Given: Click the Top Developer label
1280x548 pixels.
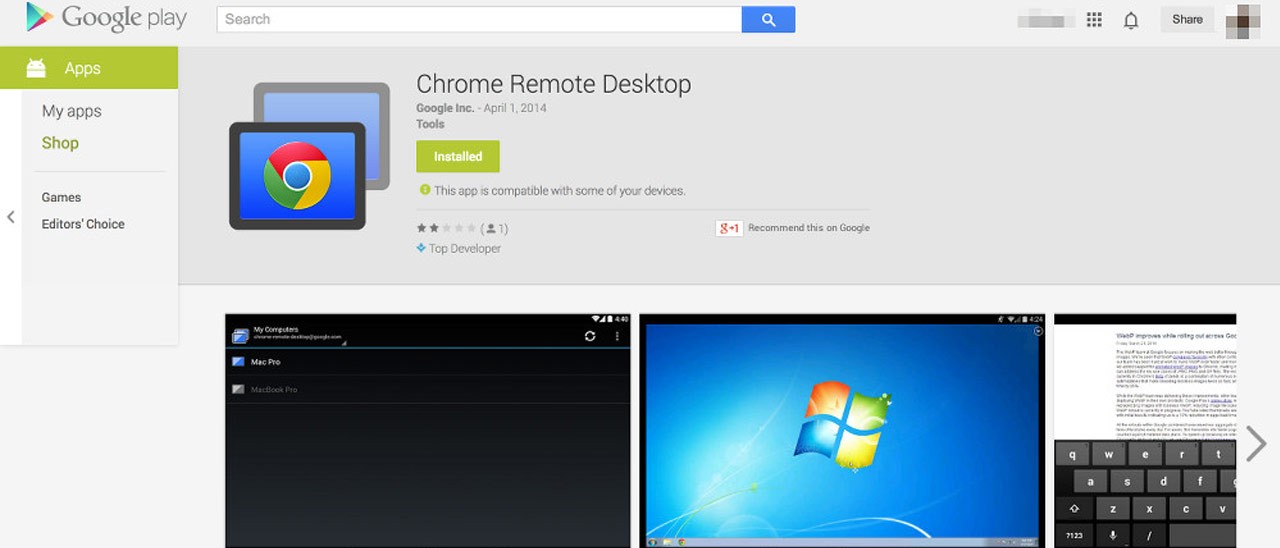Looking at the screenshot, I should point(465,248).
